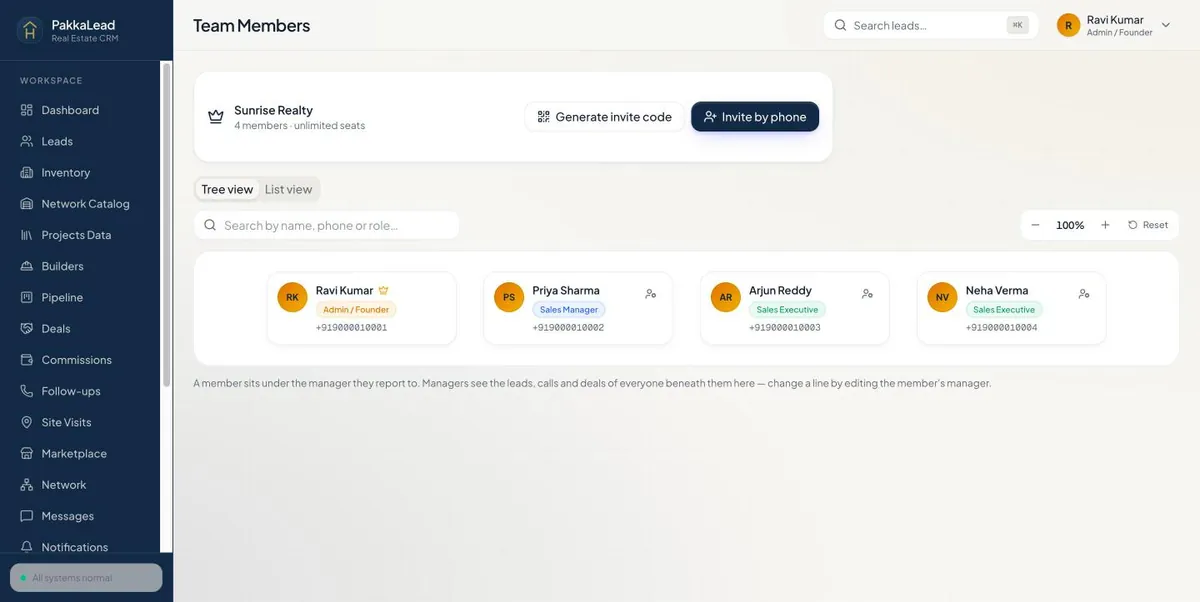Edit manager icon on Arjun Reddy card
Image resolution: width=1200 pixels, height=602 pixels.
tap(867, 294)
